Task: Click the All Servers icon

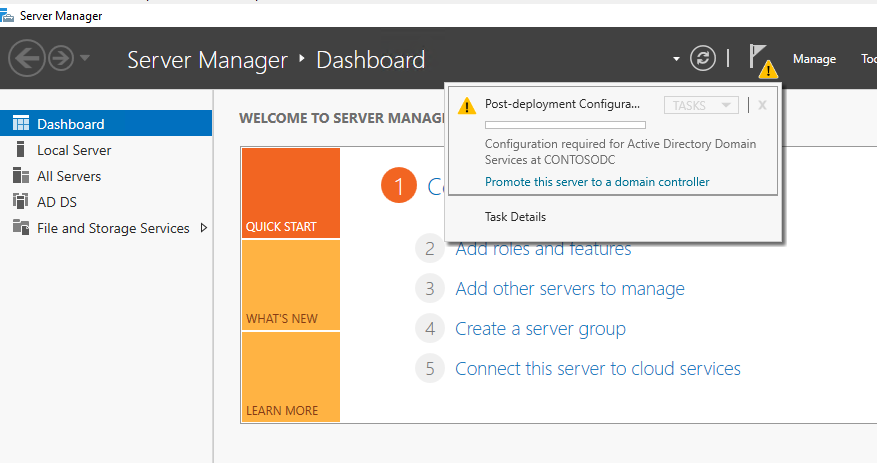Action: (x=20, y=176)
